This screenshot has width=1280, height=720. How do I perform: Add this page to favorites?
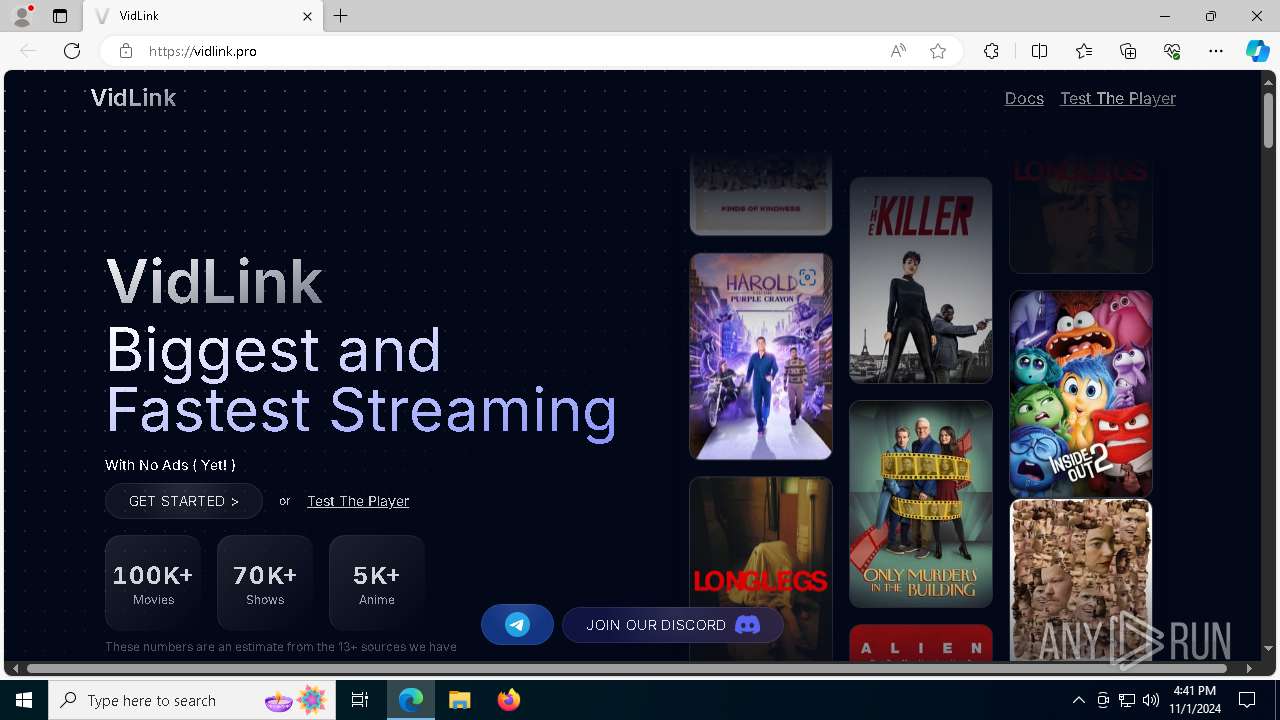[938, 51]
